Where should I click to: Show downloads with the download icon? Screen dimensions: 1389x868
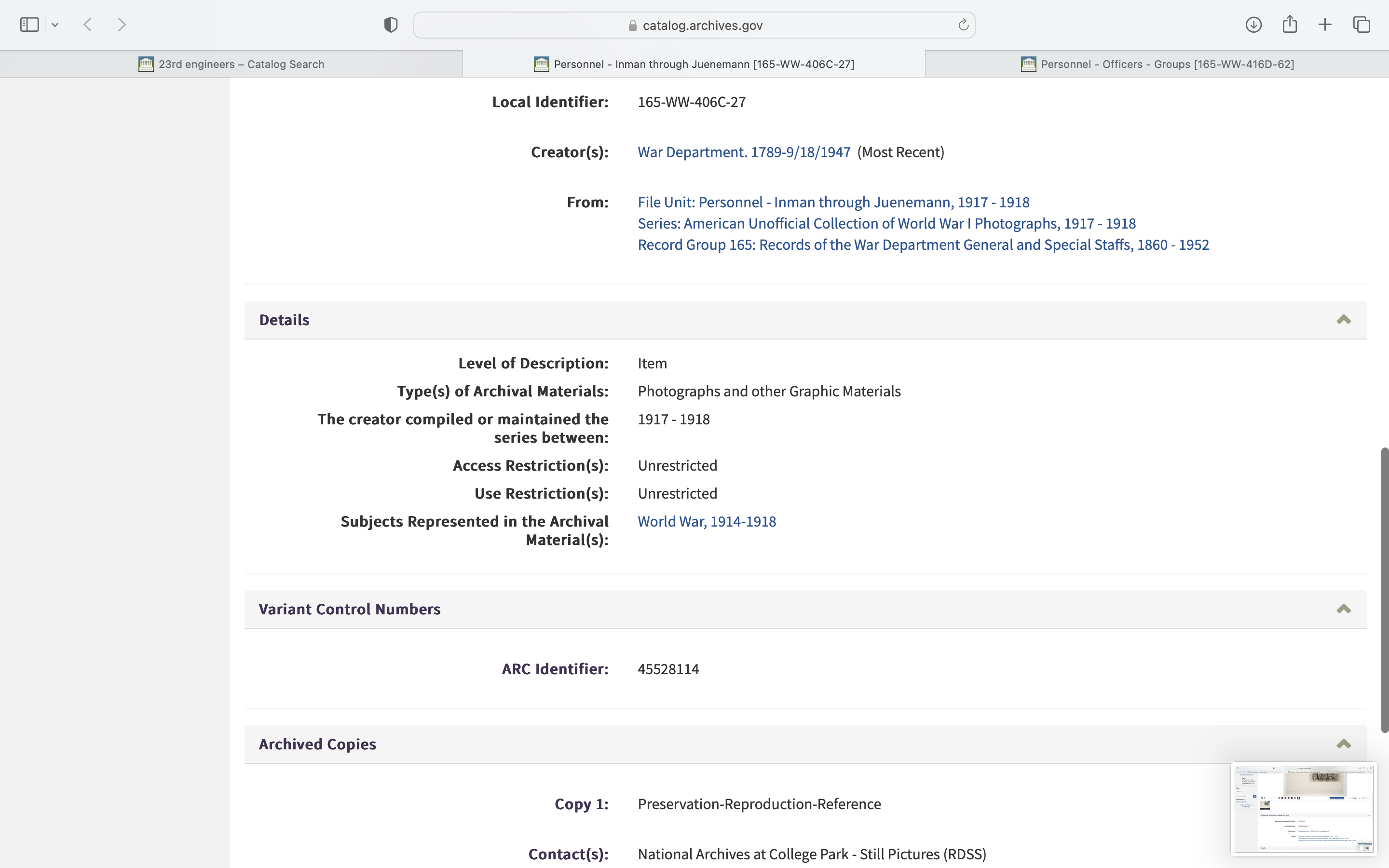[x=1253, y=25]
